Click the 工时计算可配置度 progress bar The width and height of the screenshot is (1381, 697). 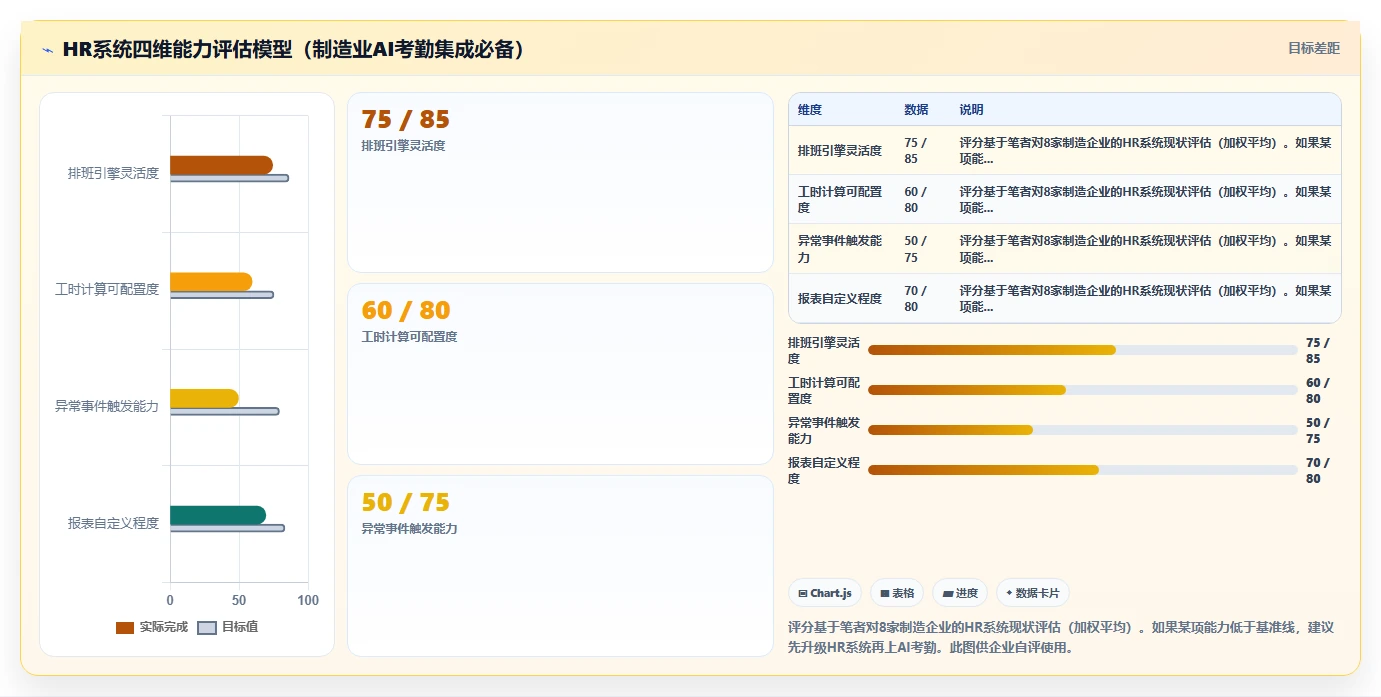(x=1083, y=390)
